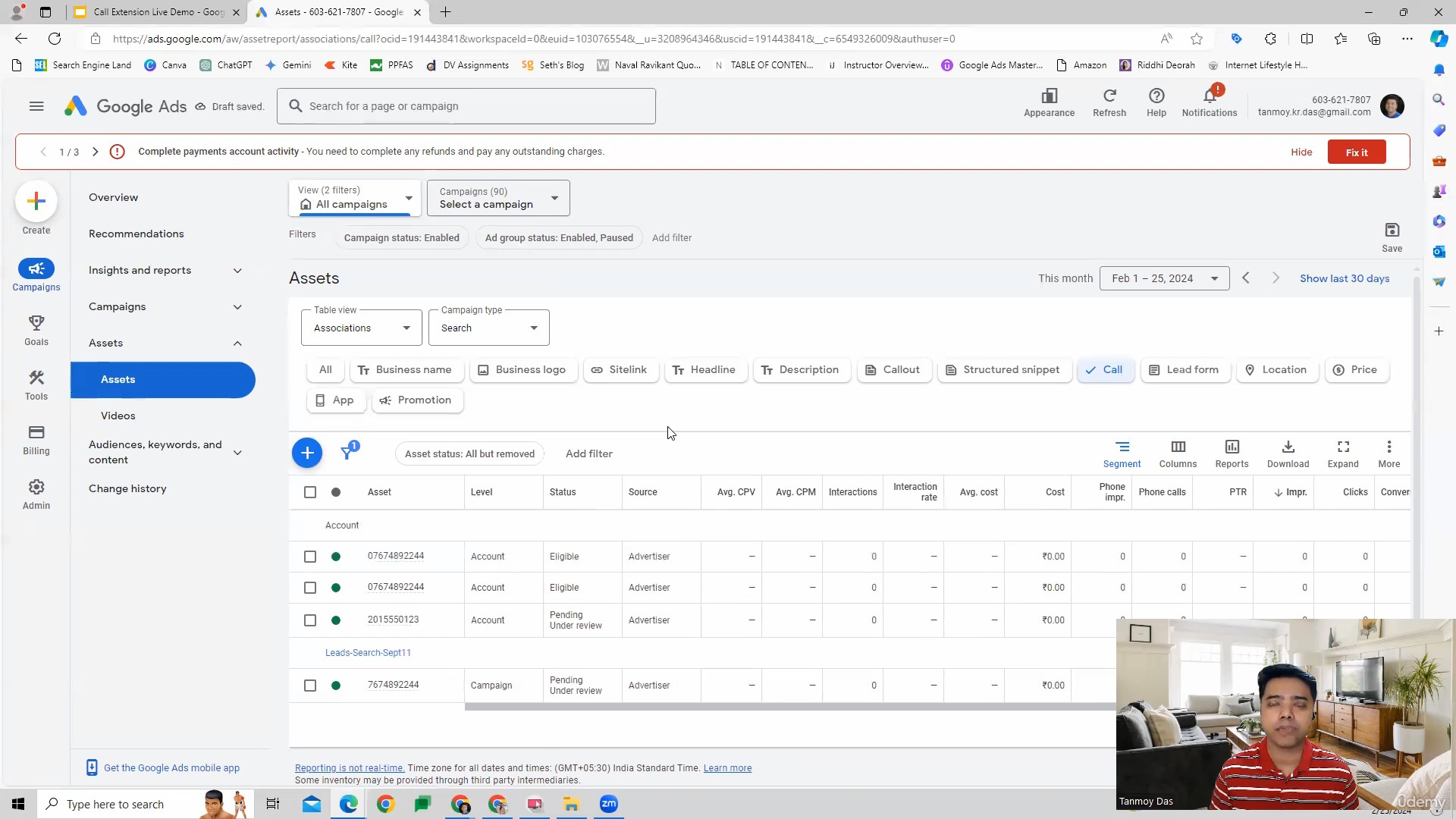Open the Leads-Search-Sept11 campaign link
1456x819 pixels.
pyautogui.click(x=368, y=653)
